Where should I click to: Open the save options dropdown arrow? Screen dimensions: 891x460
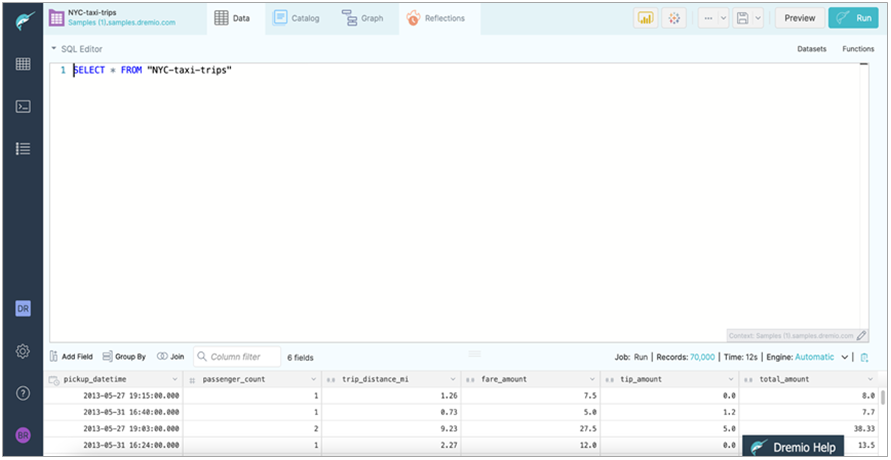click(757, 18)
